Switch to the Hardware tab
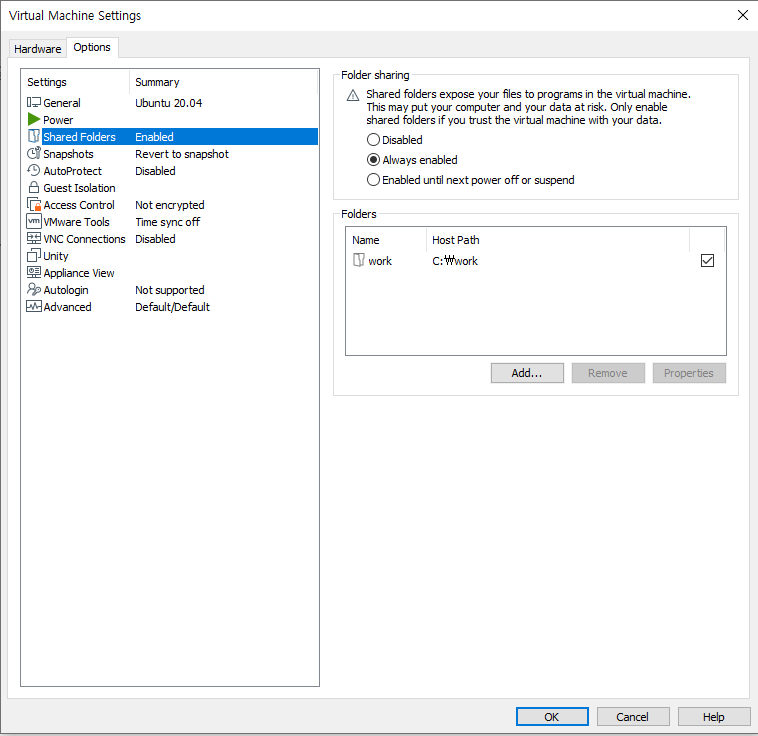Viewport: 758px width, 736px height. pyautogui.click(x=37, y=49)
